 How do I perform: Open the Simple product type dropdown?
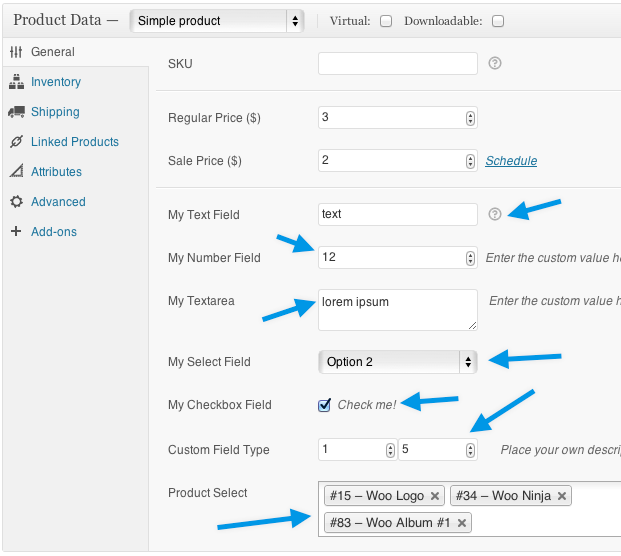(217, 21)
